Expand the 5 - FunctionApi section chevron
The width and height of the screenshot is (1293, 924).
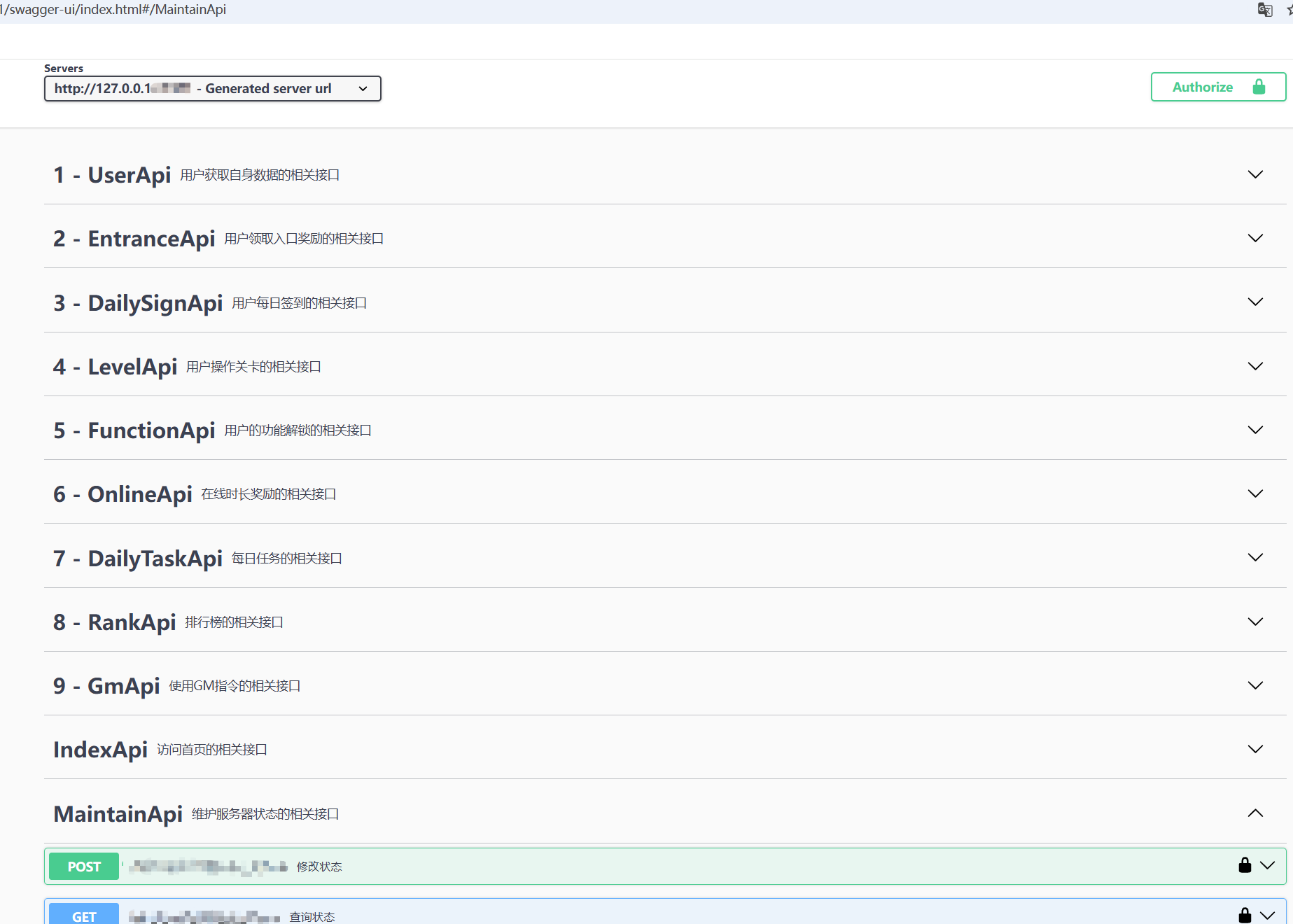click(1255, 430)
